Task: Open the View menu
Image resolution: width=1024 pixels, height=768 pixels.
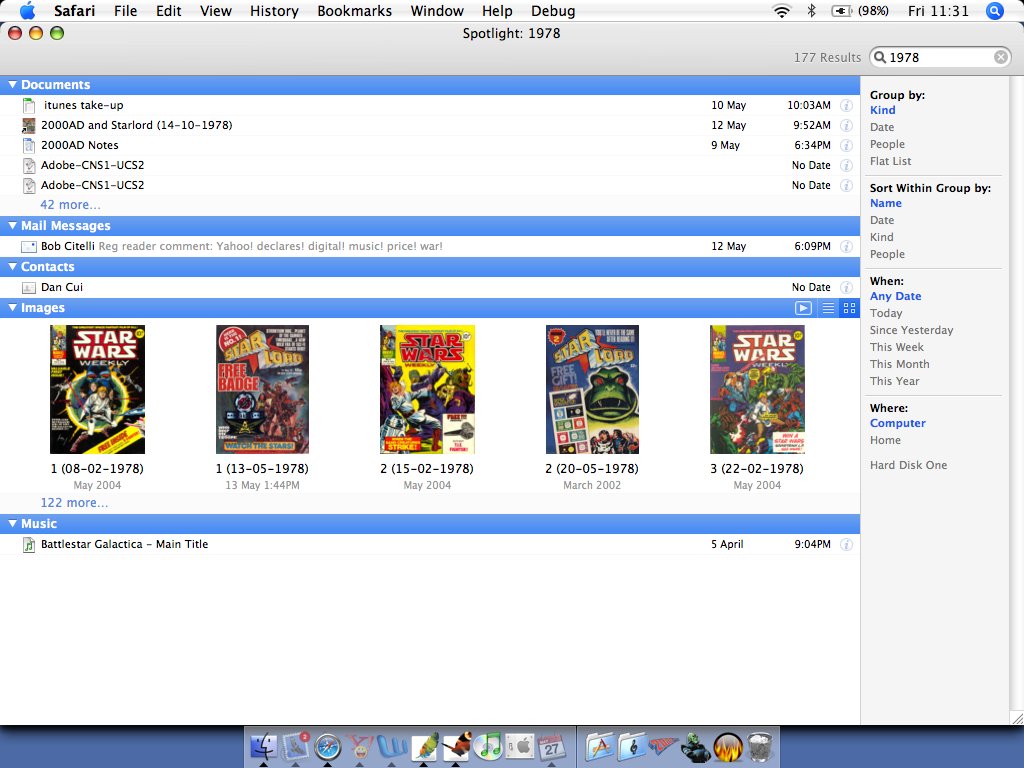Action: pyautogui.click(x=216, y=10)
